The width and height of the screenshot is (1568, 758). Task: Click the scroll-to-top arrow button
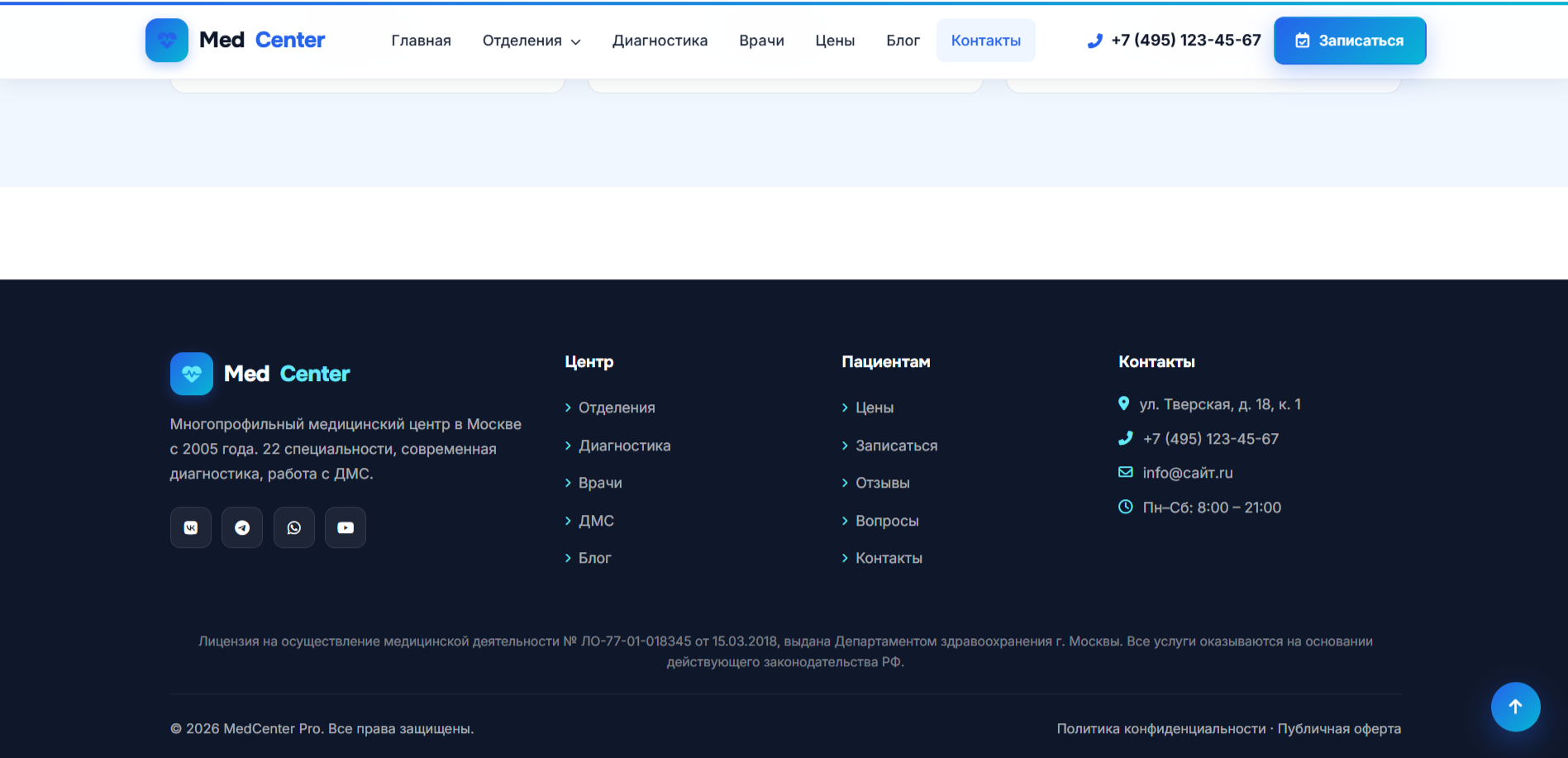(1515, 707)
